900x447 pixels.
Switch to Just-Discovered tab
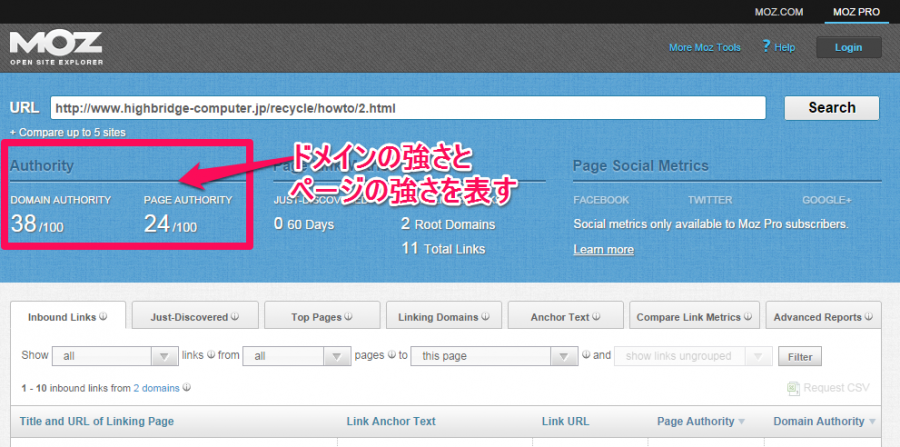[195, 315]
